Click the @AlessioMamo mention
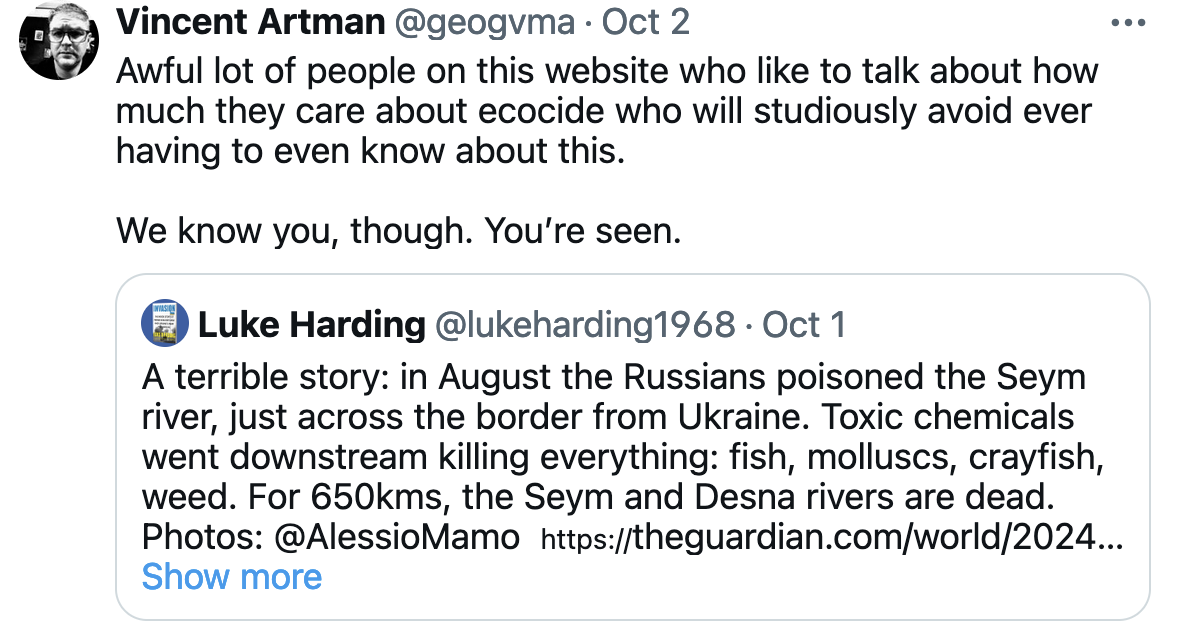The height and width of the screenshot is (634, 1180). pyautogui.click(x=397, y=537)
